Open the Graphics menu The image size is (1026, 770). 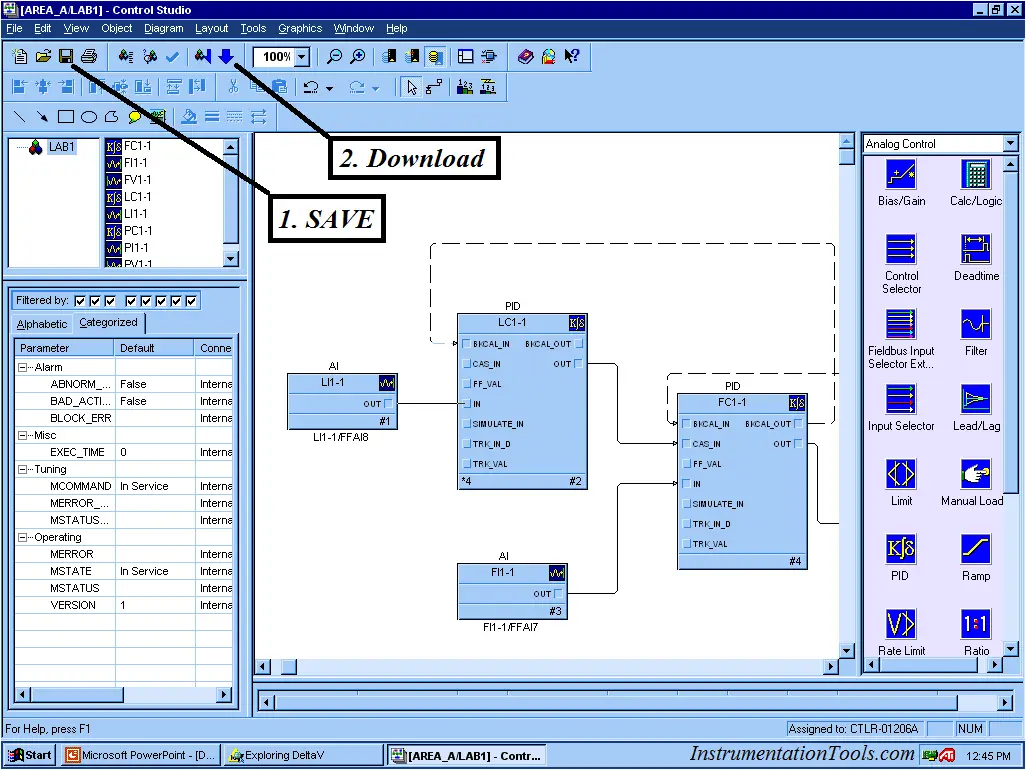click(x=300, y=28)
